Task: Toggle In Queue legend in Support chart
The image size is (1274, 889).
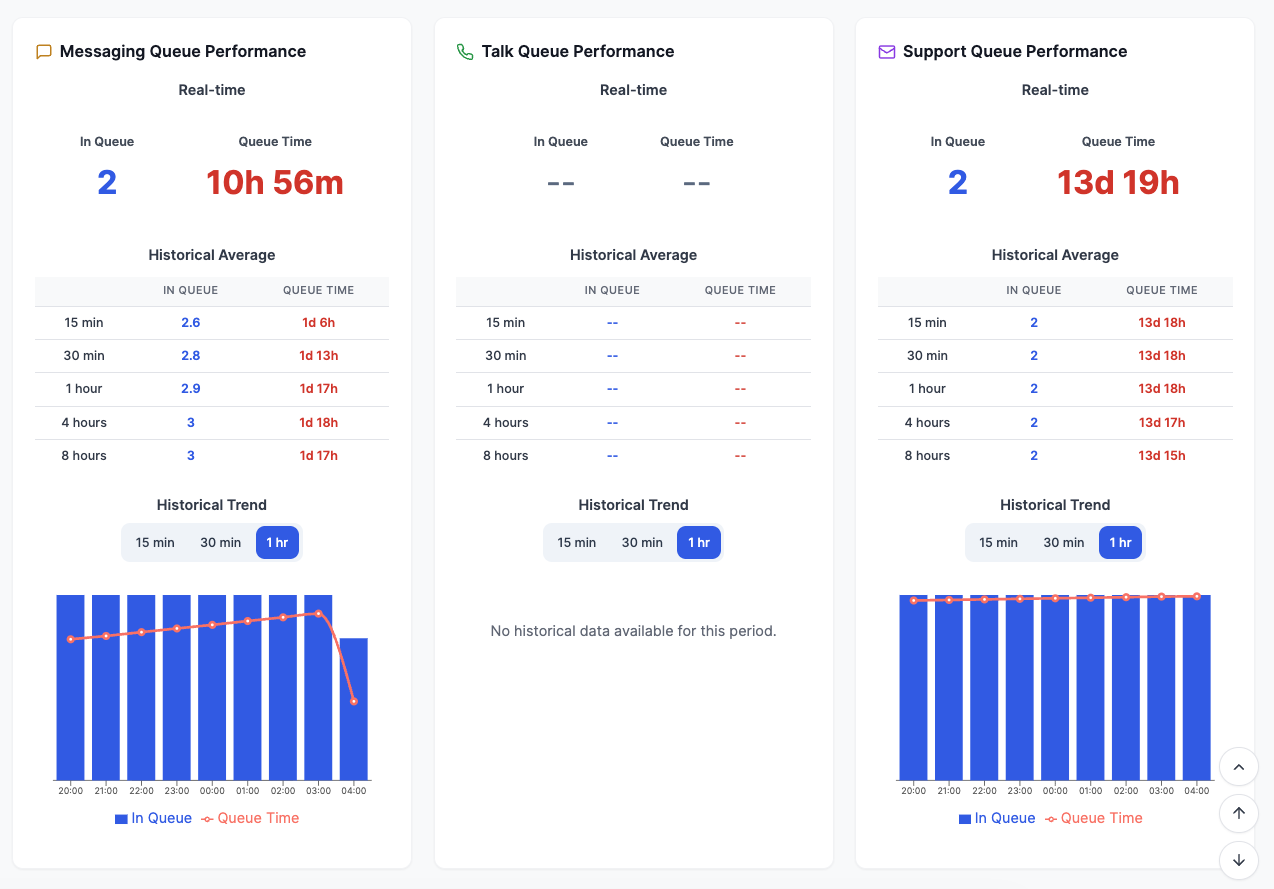Action: (997, 818)
